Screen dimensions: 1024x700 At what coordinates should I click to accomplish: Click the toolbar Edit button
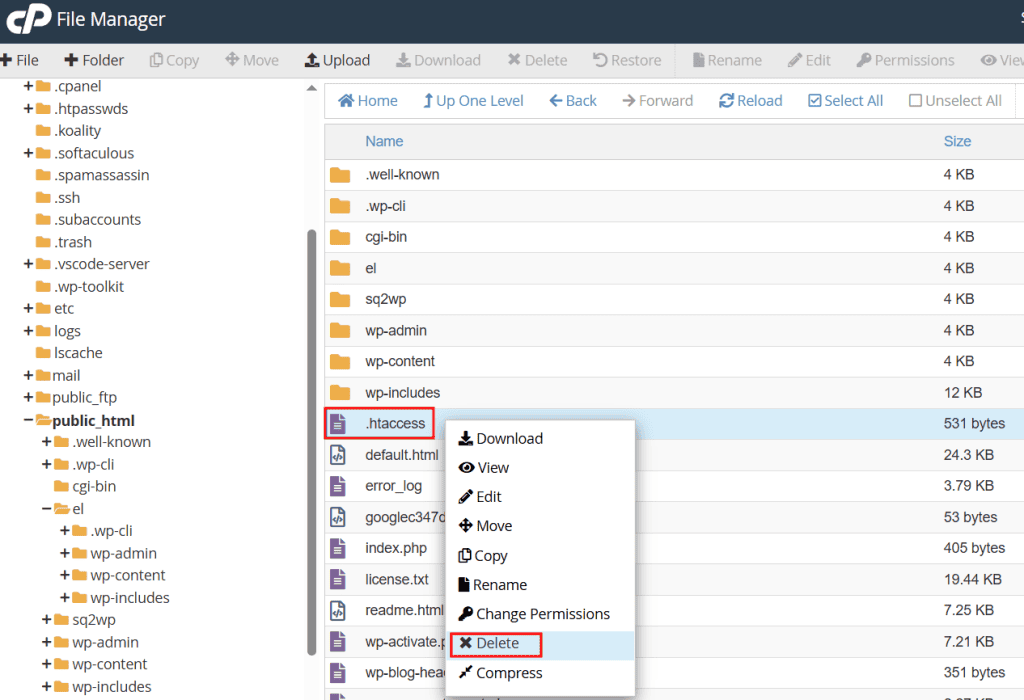click(x=809, y=60)
